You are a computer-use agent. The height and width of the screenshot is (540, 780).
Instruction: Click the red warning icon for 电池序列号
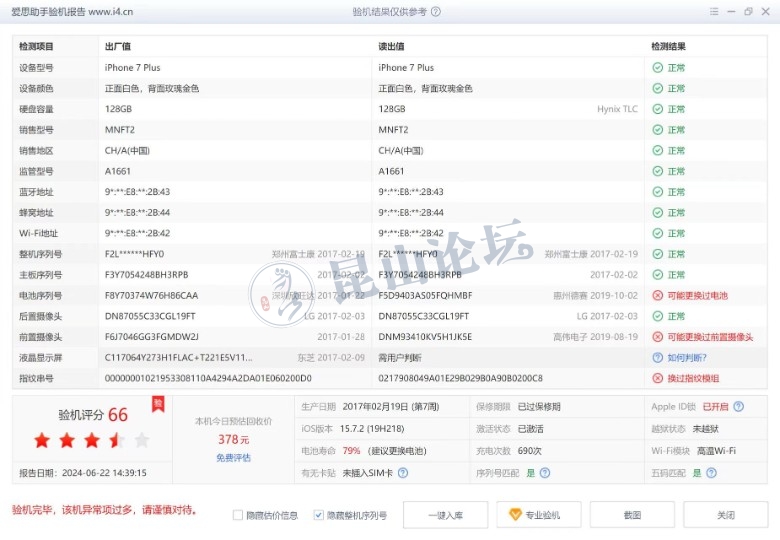pos(657,296)
